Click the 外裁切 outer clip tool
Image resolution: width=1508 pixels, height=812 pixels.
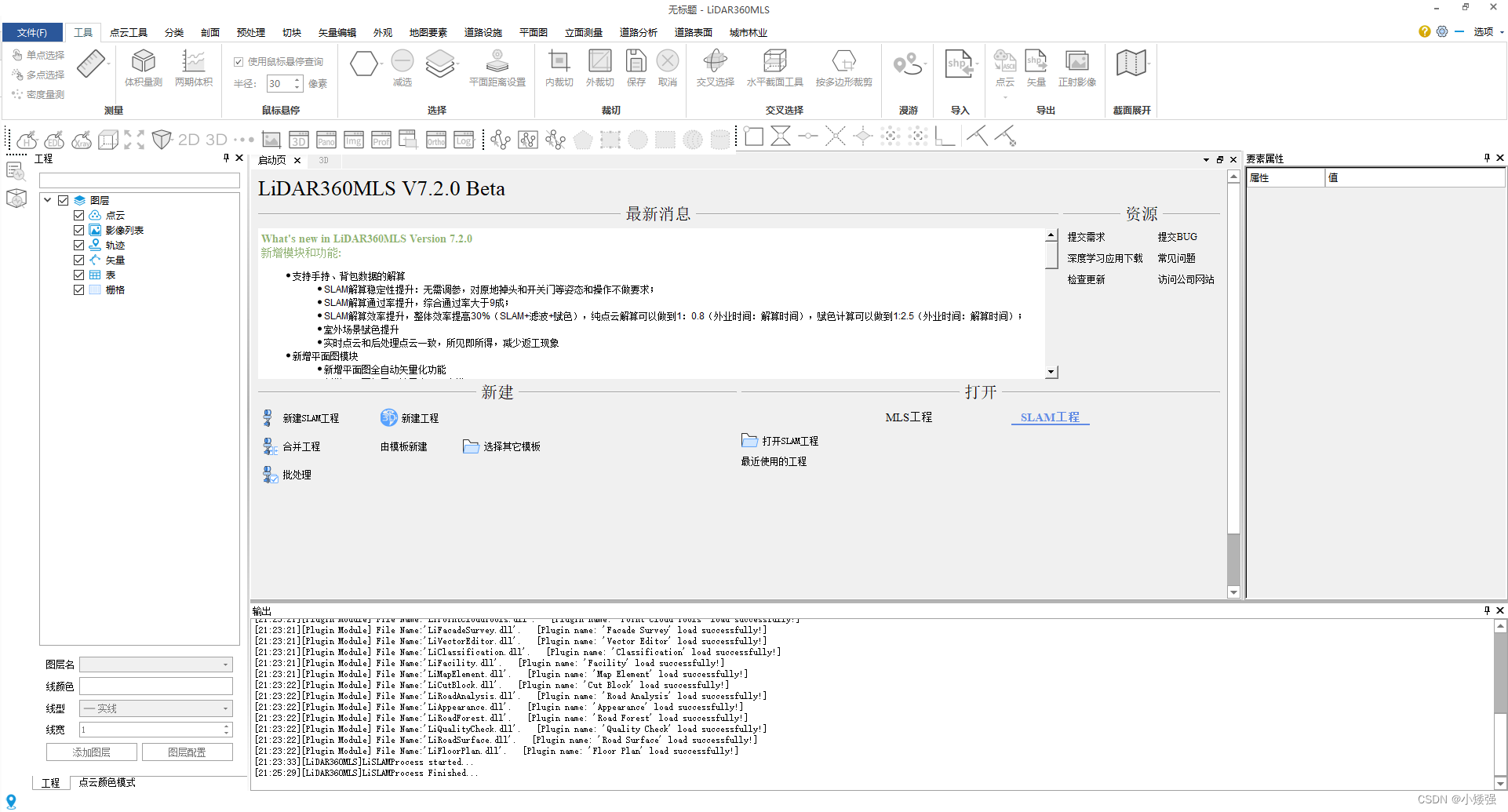pyautogui.click(x=600, y=67)
